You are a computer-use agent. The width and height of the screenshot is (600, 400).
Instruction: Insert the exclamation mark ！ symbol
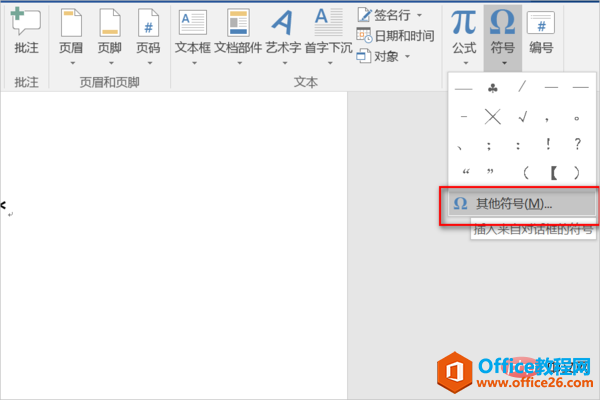[x=548, y=144]
